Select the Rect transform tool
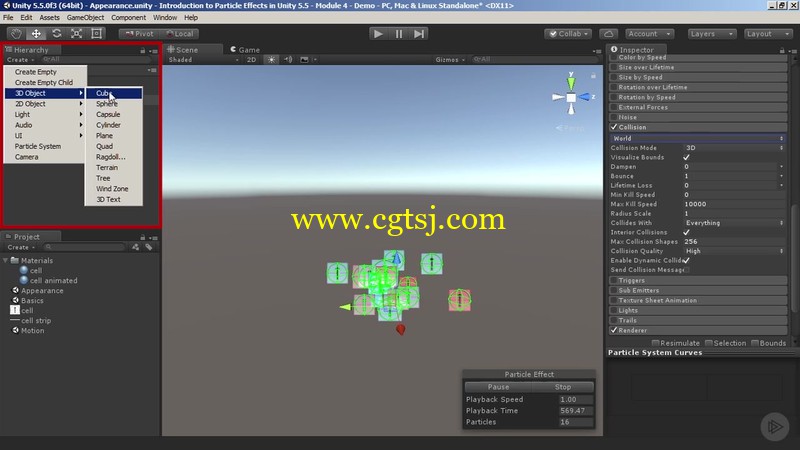 96,34
